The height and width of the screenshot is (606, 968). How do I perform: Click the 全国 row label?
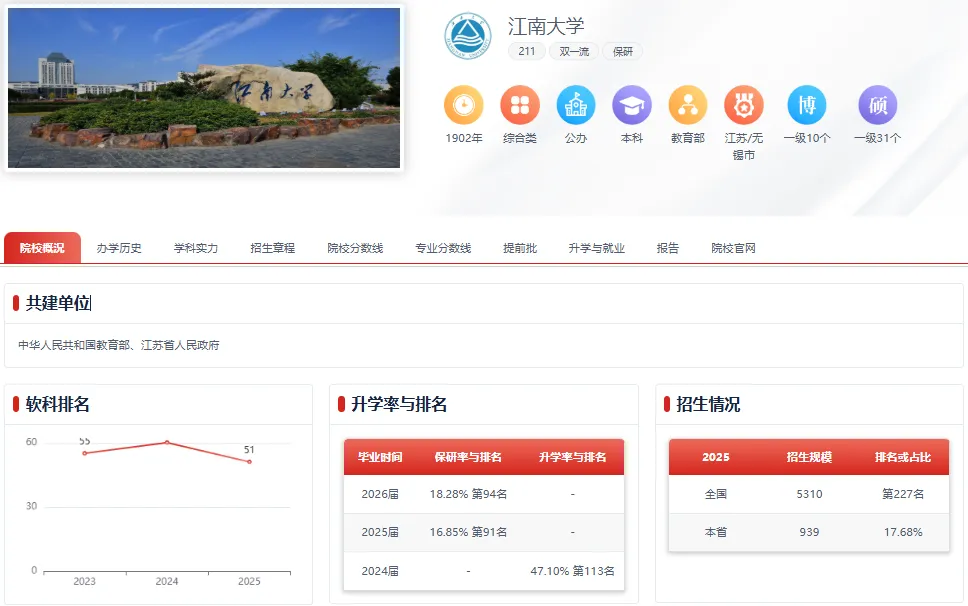pos(716,494)
